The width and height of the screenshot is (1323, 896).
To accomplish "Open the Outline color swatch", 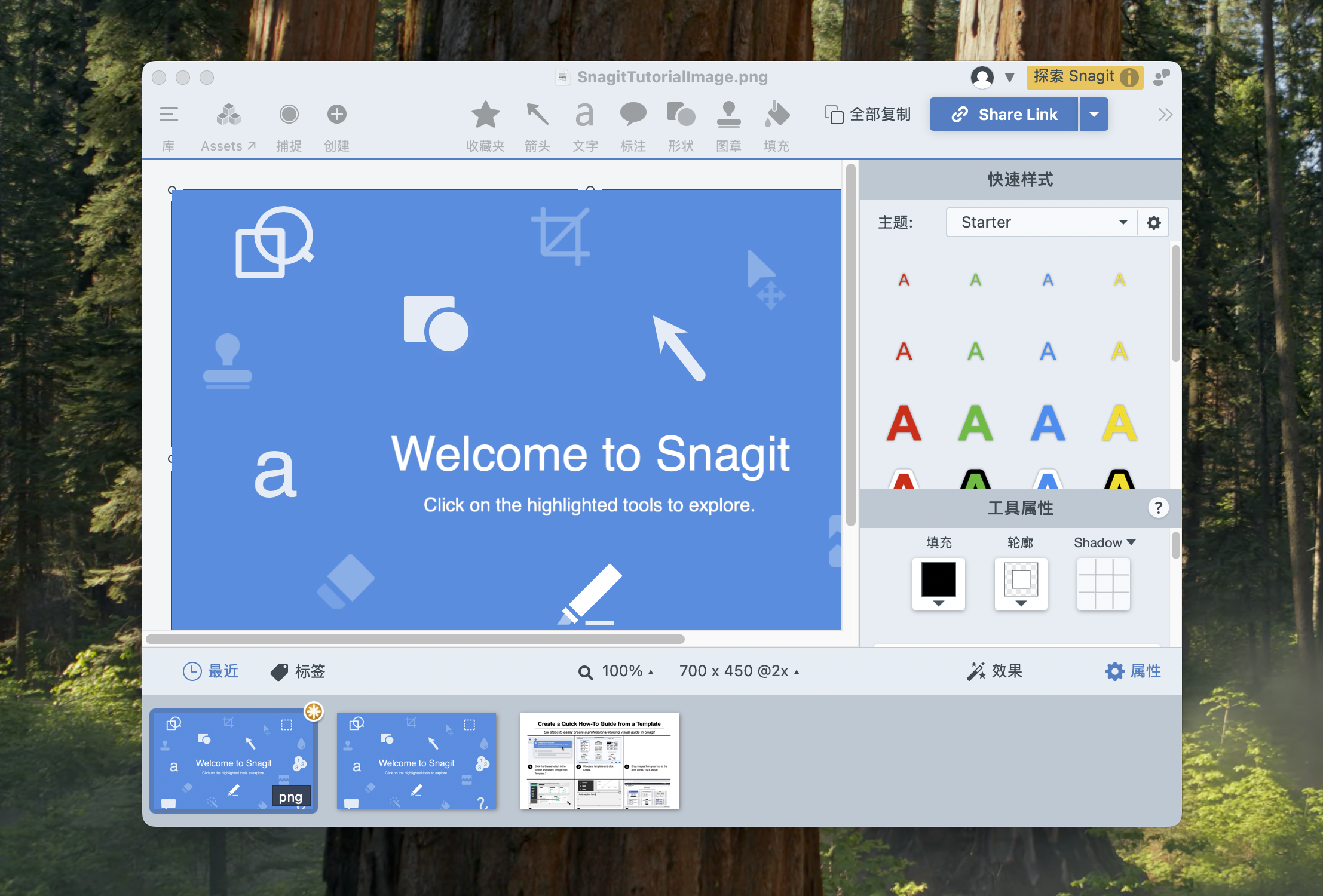I will click(1021, 584).
